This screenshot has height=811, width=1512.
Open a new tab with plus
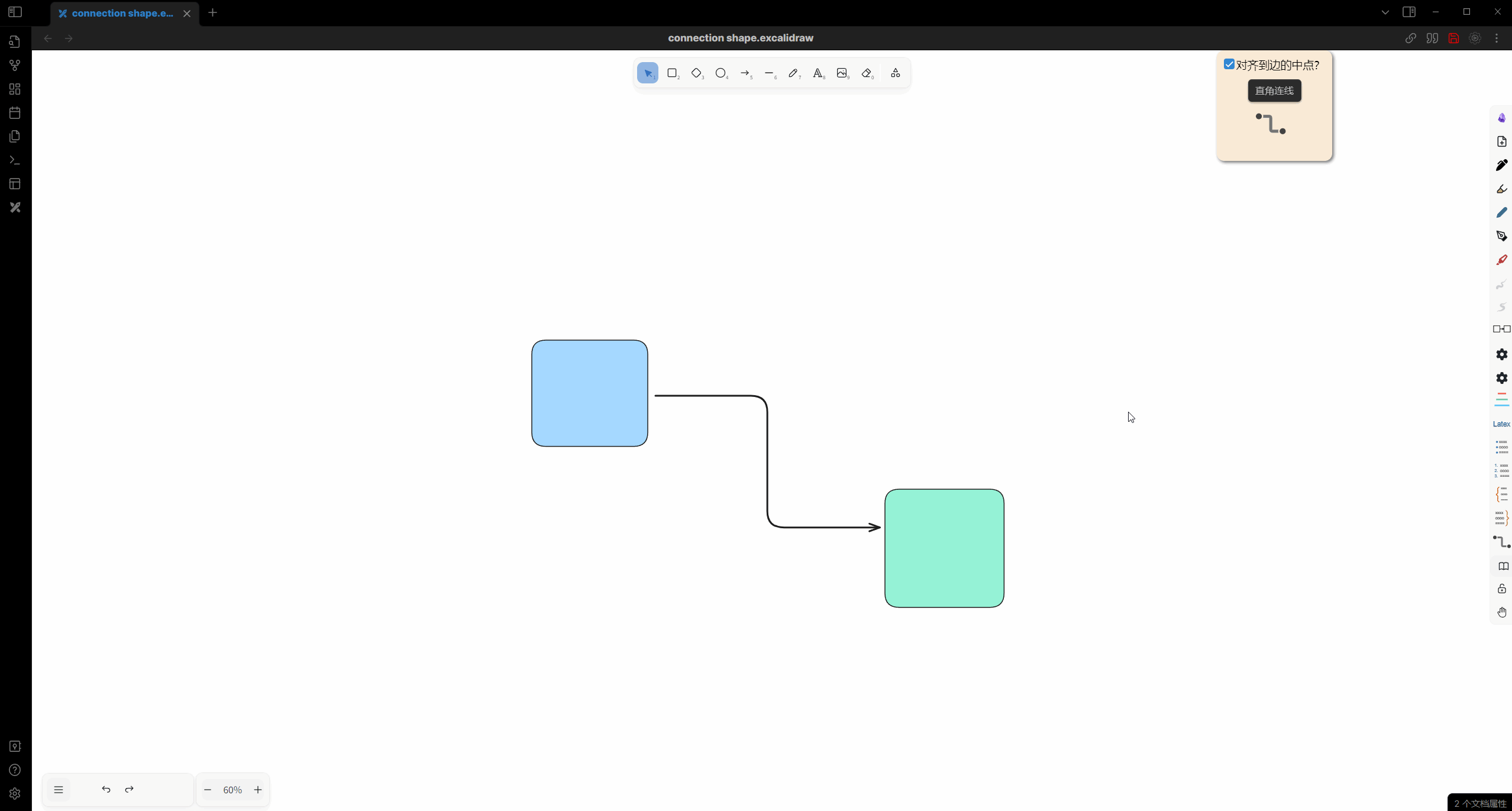coord(213,13)
